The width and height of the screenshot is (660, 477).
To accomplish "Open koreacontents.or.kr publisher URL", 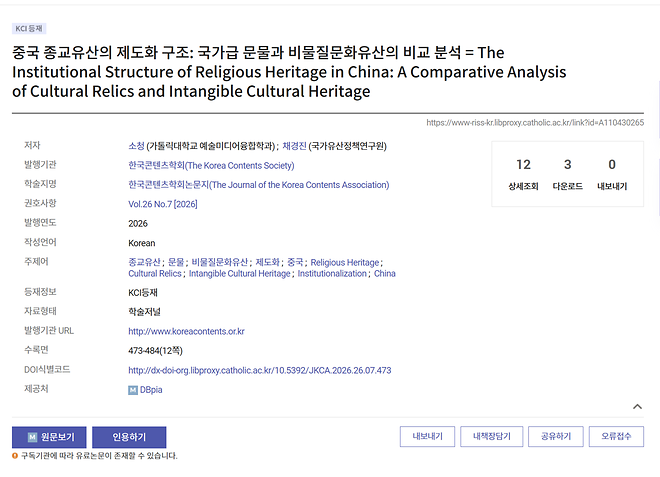I will [186, 331].
